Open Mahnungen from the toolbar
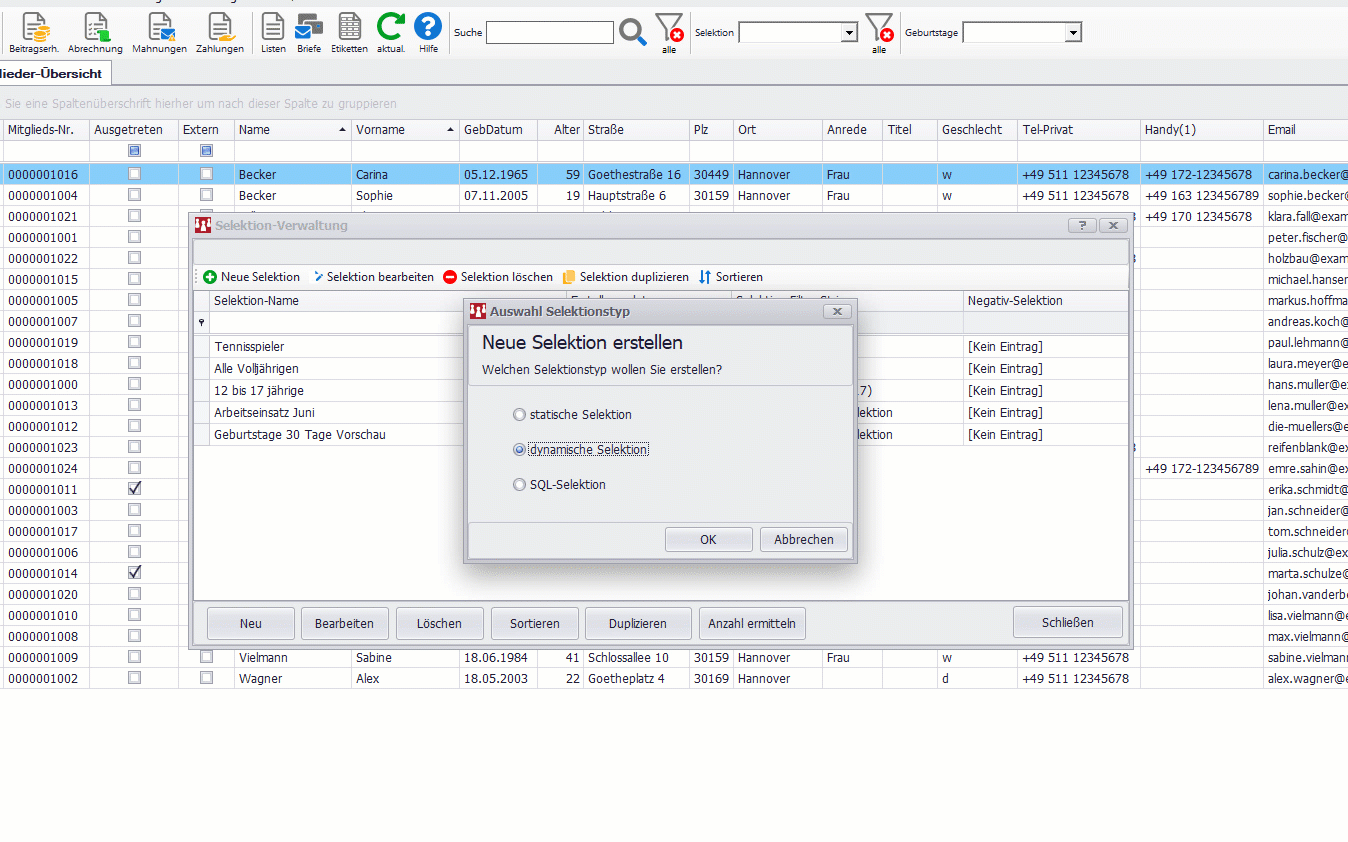This screenshot has width=1348, height=842. (x=159, y=28)
